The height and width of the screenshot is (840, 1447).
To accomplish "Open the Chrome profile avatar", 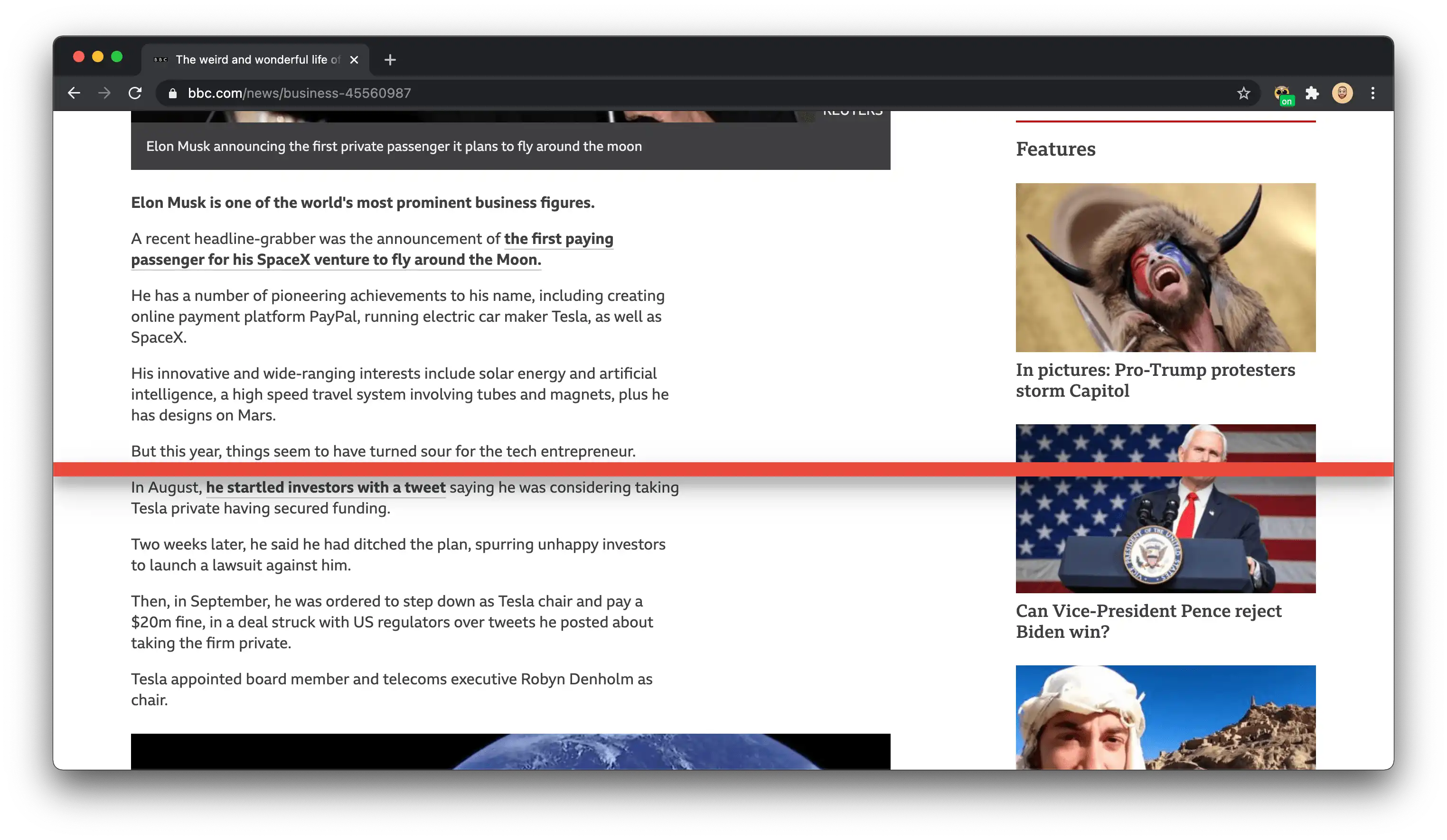I will pyautogui.click(x=1342, y=93).
